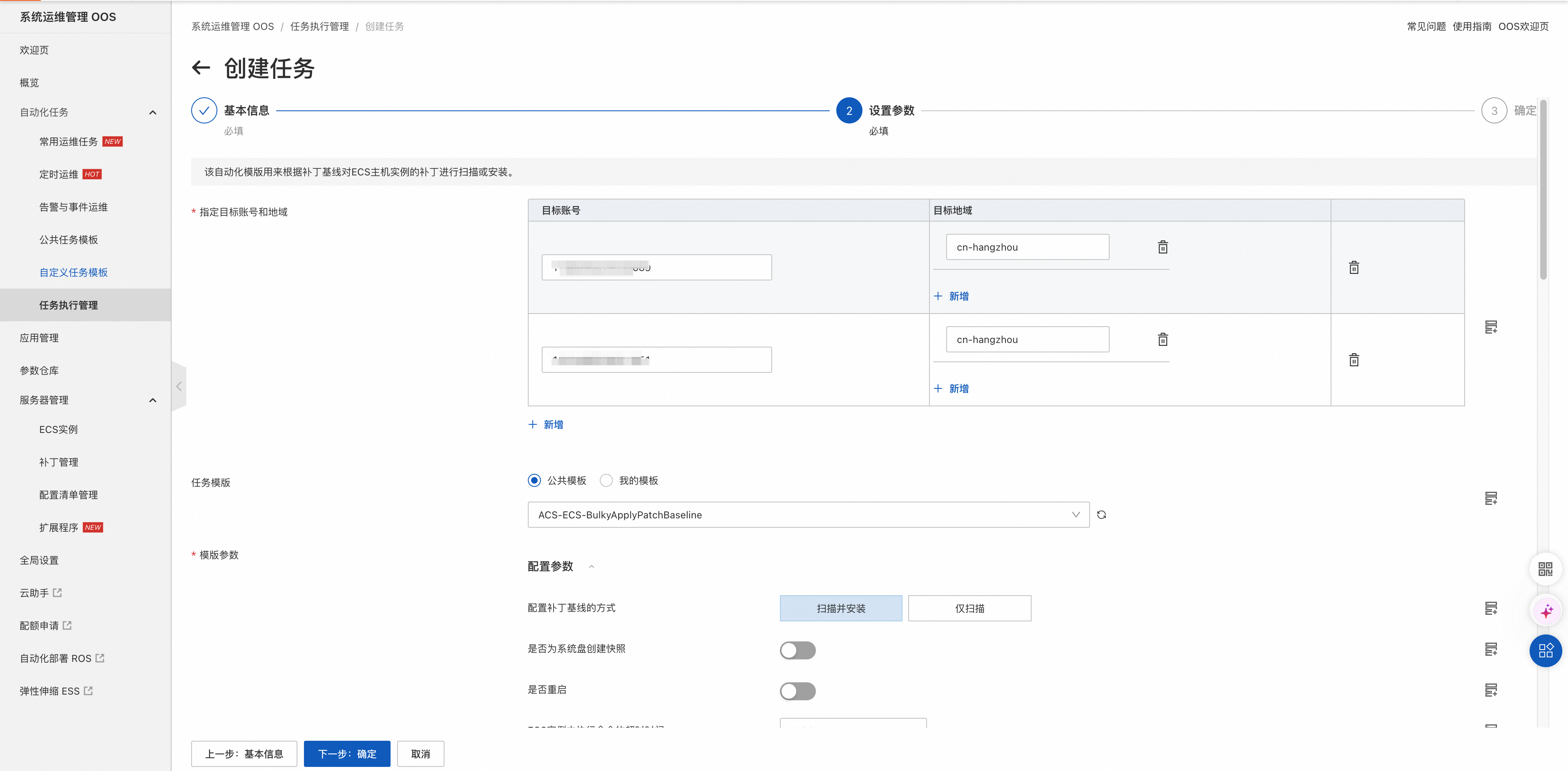Click parameter-store icon beside 任务模版
This screenshot has height=771, width=1568.
pyautogui.click(x=1491, y=498)
